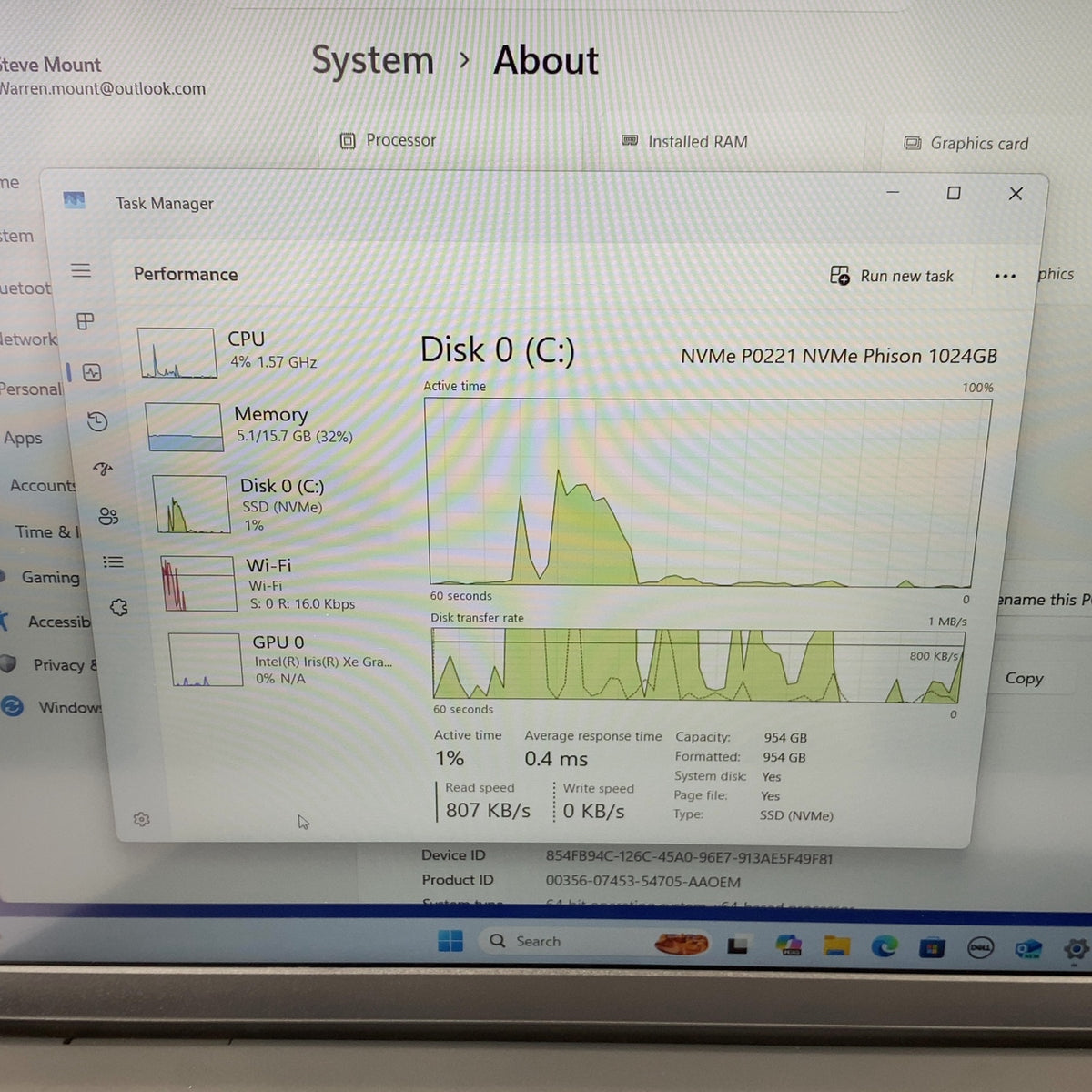Open Privacy & security in Settings sidebar

[50, 665]
